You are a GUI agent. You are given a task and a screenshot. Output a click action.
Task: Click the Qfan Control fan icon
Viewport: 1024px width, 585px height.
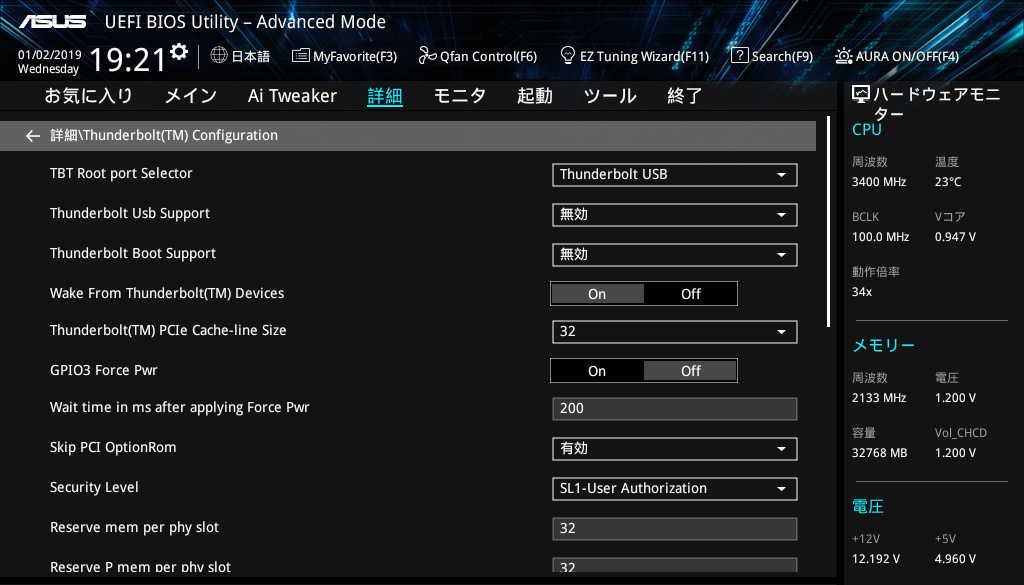point(427,55)
